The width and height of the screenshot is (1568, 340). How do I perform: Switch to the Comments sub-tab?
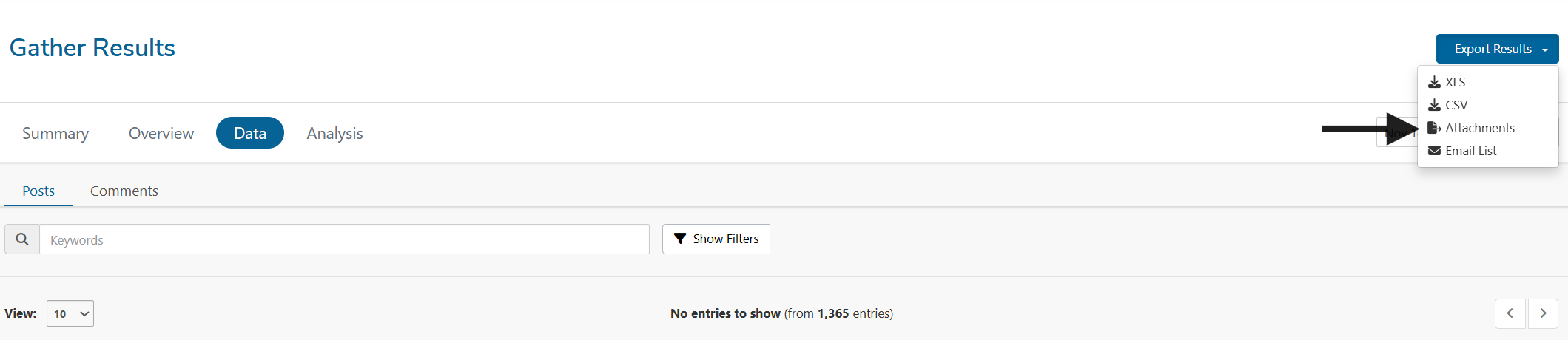(124, 191)
